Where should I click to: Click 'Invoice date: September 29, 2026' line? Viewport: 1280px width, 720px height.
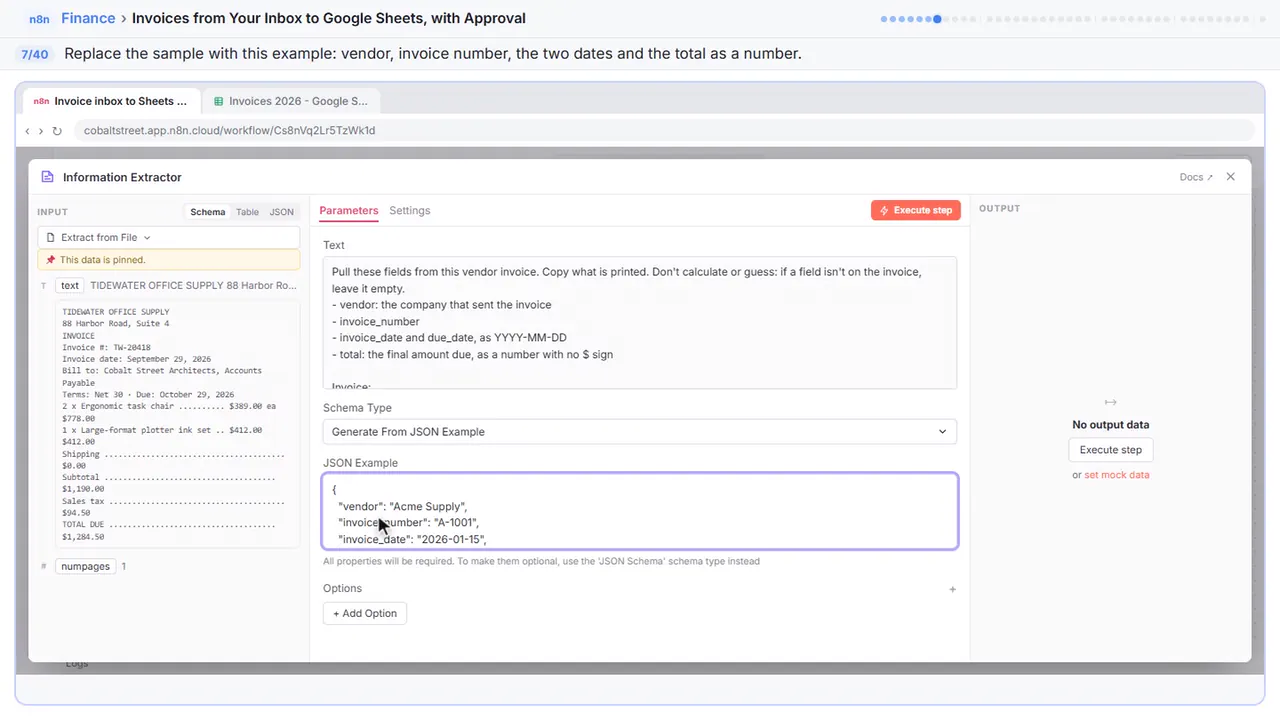coord(139,359)
